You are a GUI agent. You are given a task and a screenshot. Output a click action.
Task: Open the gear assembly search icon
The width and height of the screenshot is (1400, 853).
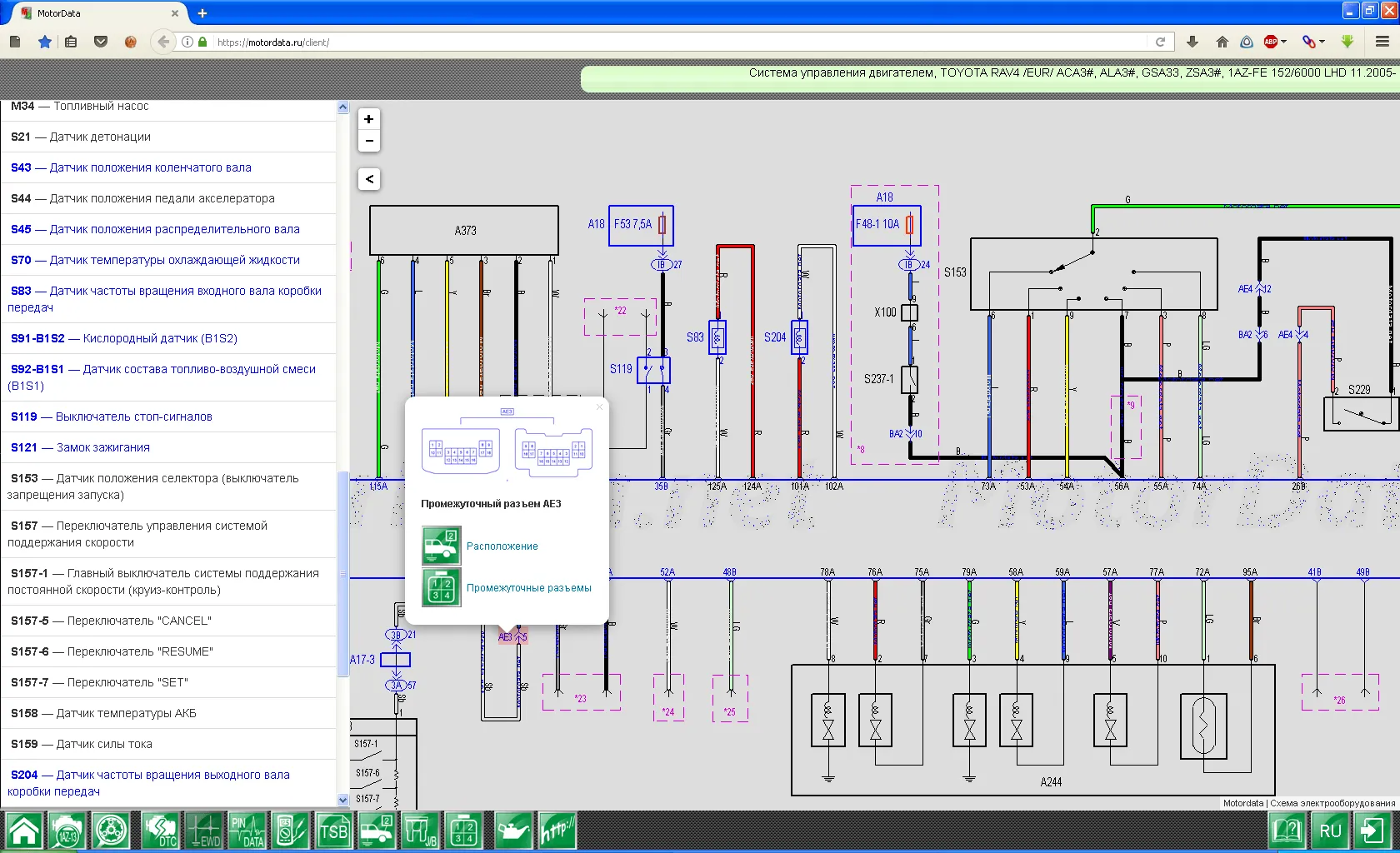coord(110,831)
